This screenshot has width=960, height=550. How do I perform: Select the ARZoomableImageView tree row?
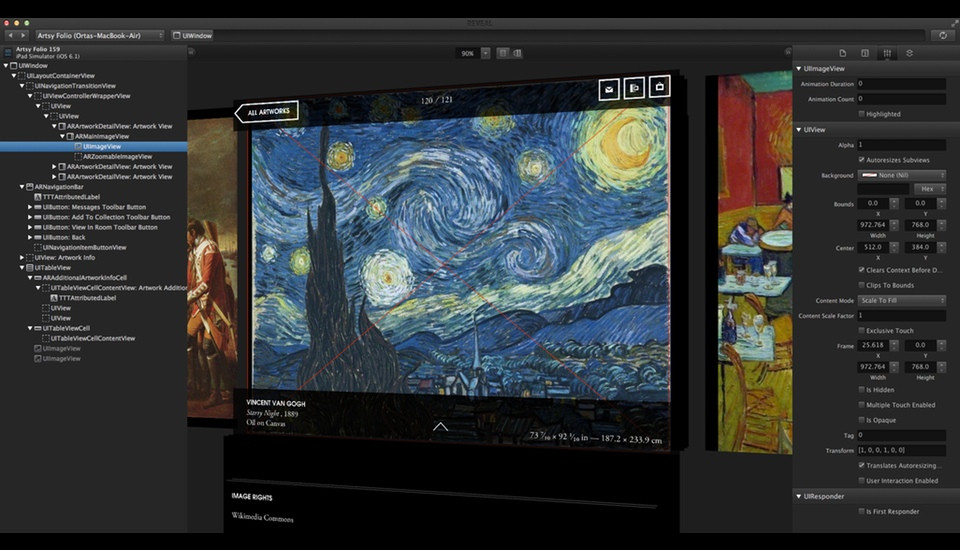pyautogui.click(x=94, y=157)
